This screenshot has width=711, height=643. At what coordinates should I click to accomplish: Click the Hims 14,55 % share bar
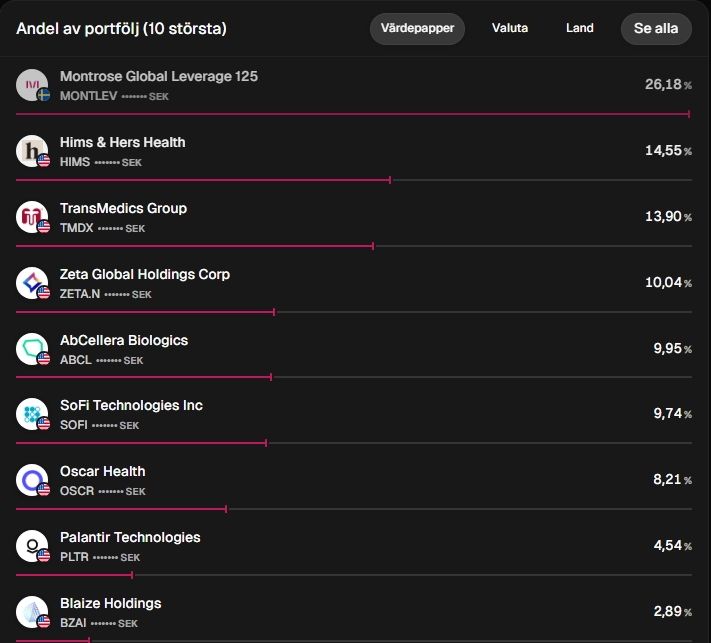click(x=354, y=180)
